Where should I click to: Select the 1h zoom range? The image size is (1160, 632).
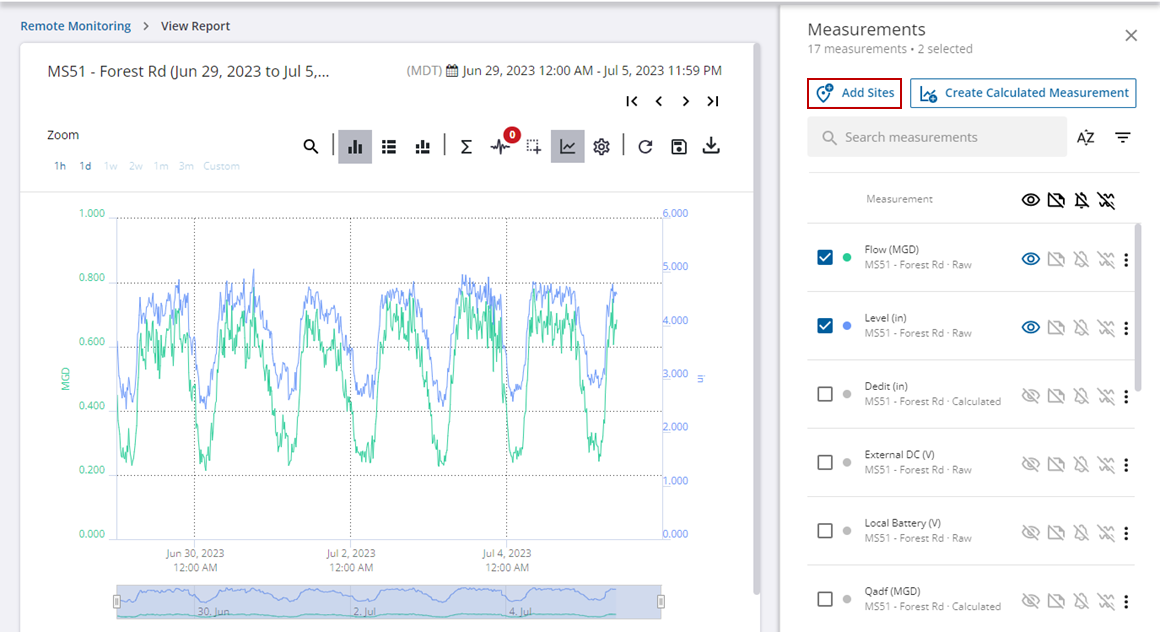(60, 166)
